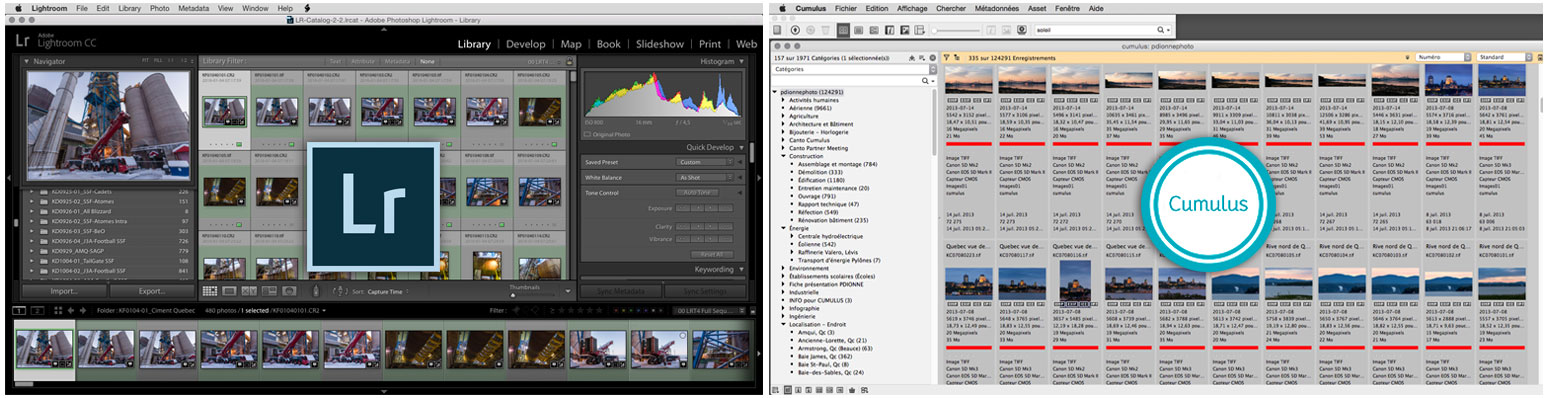This screenshot has height=398, width=1551.
Task: Open Saved Preset dropdown showing Custom
Action: pos(704,162)
